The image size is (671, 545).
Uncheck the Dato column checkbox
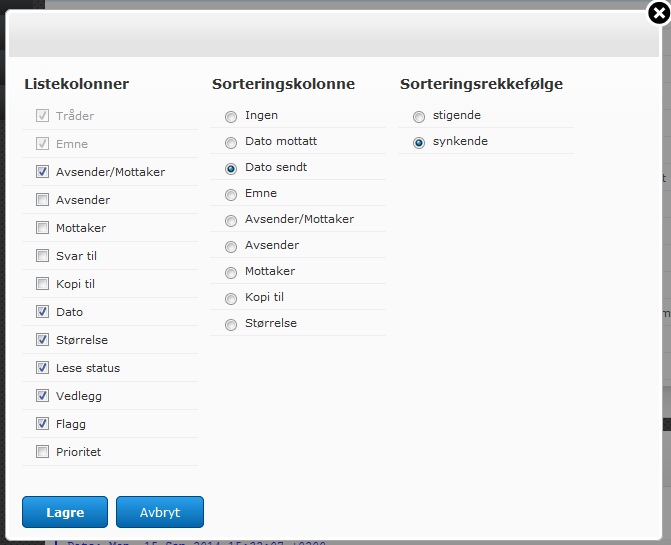click(42, 312)
